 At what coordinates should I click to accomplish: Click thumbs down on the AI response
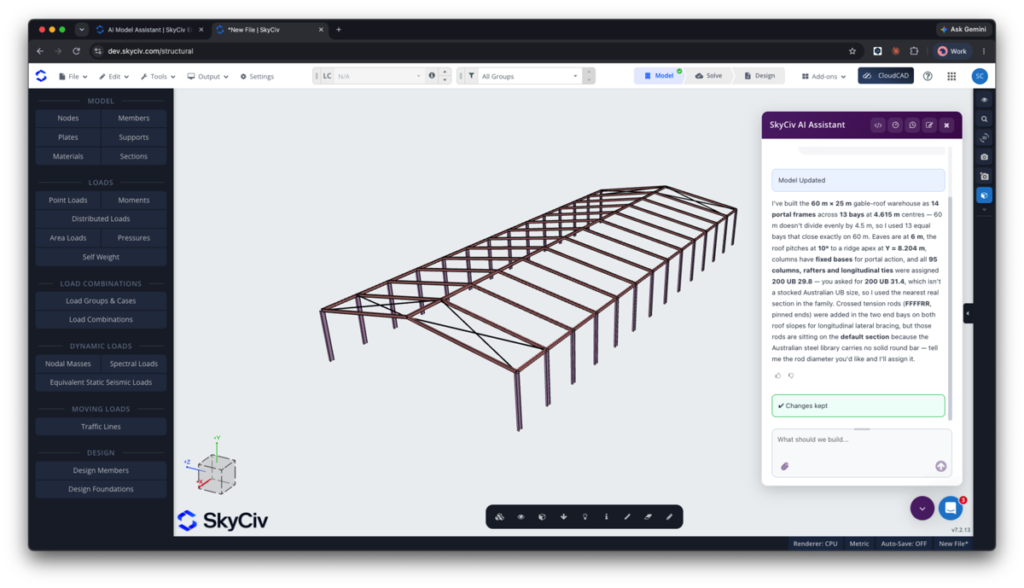[791, 376]
